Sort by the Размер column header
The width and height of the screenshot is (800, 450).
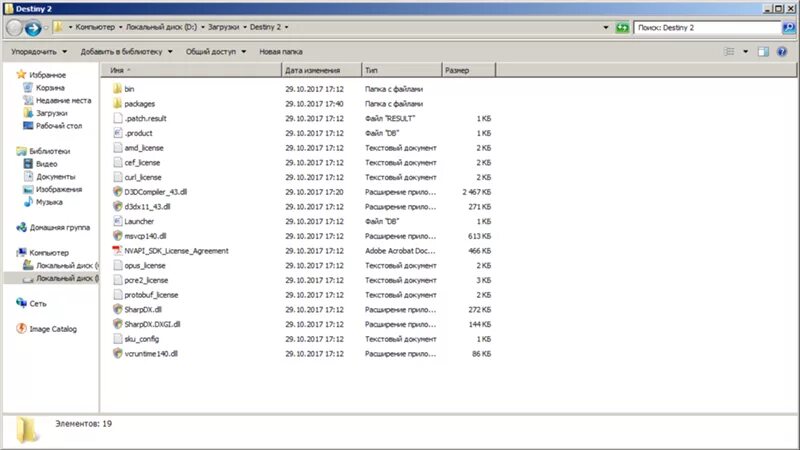click(468, 70)
